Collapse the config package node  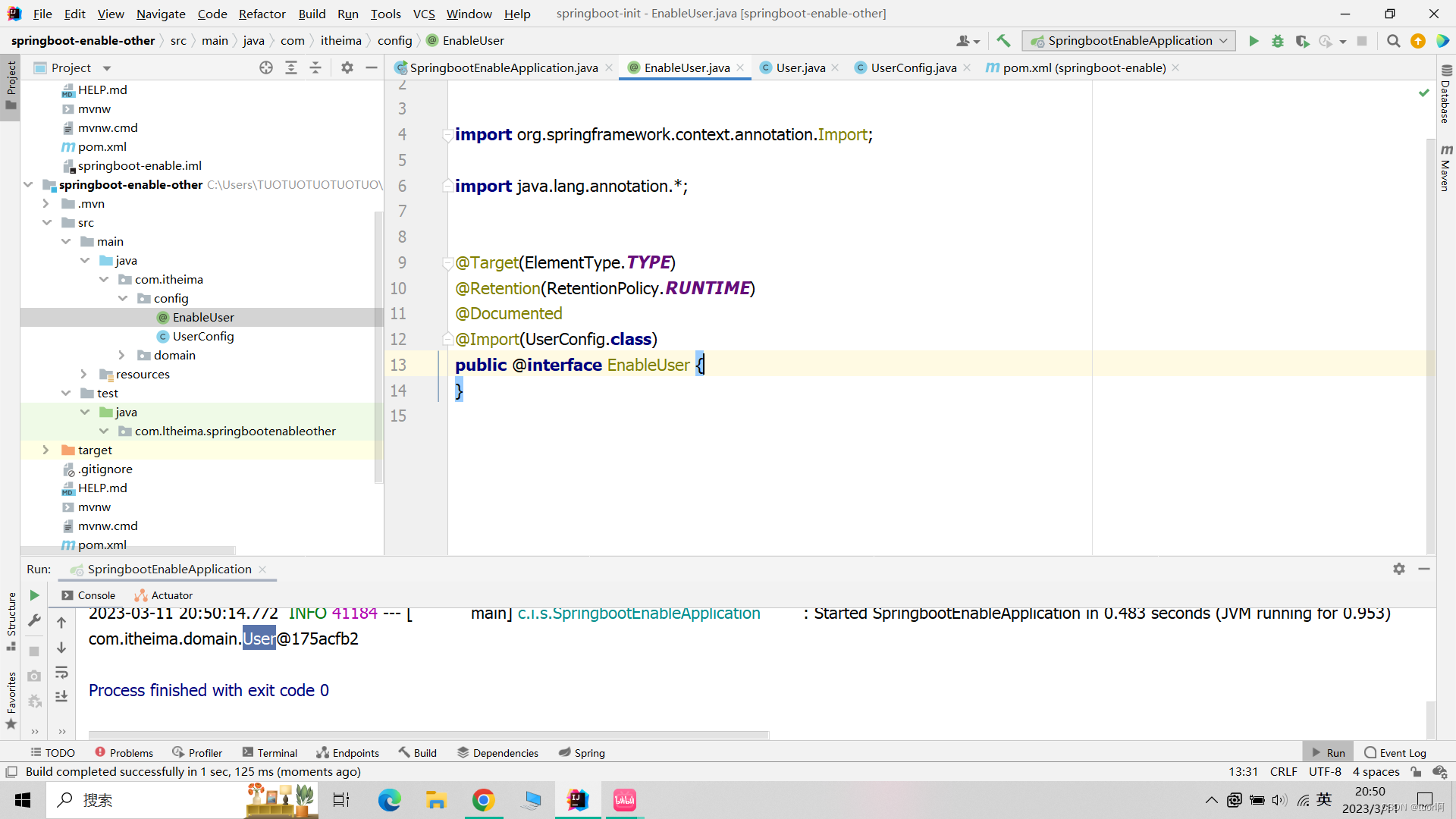[x=123, y=298]
